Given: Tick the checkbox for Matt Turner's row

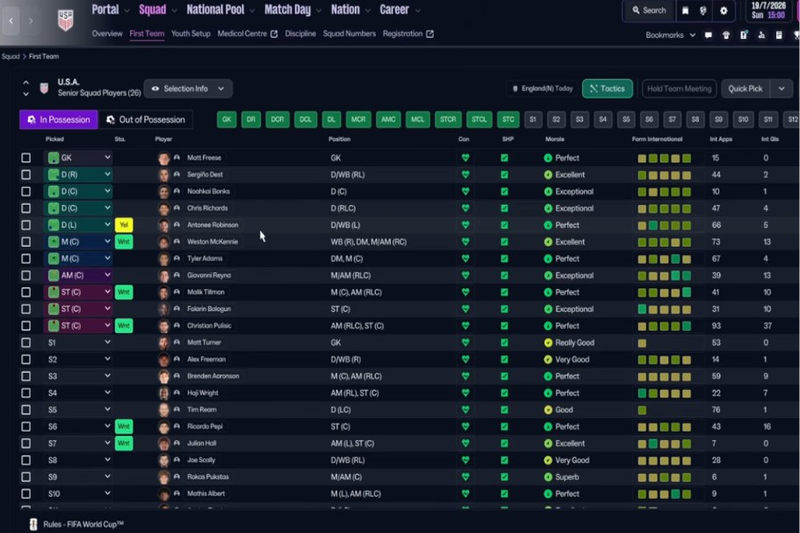Looking at the screenshot, I should (26, 343).
